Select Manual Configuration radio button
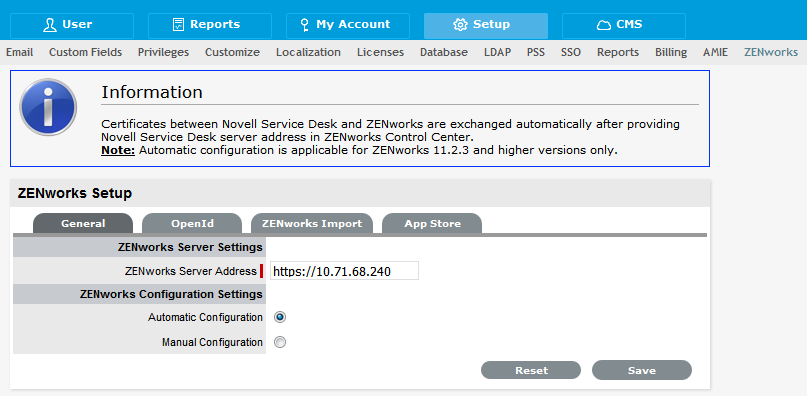Viewport: 807px width, 396px height. [280, 342]
